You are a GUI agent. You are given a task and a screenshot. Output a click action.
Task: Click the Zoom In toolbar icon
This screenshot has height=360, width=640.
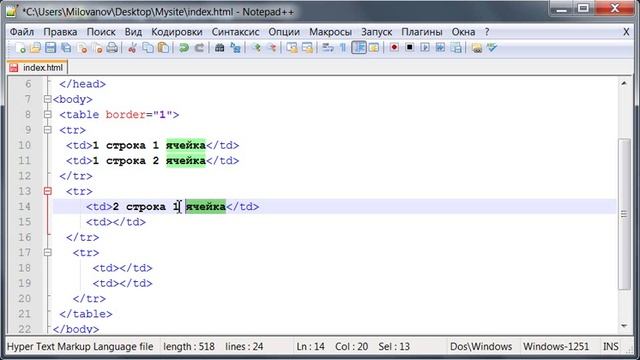pos(256,48)
